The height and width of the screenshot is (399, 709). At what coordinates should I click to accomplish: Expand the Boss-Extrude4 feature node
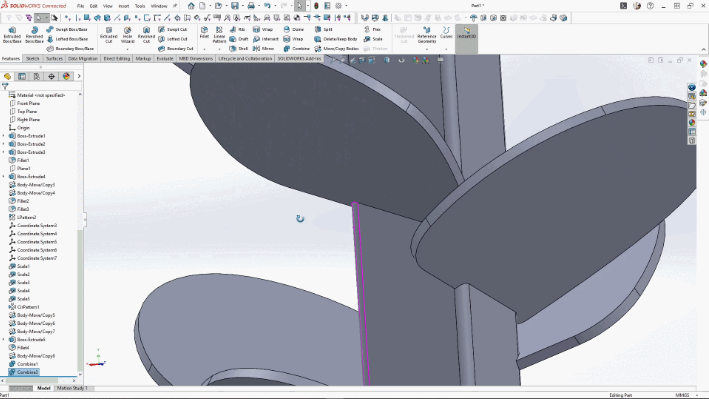[x=4, y=176]
